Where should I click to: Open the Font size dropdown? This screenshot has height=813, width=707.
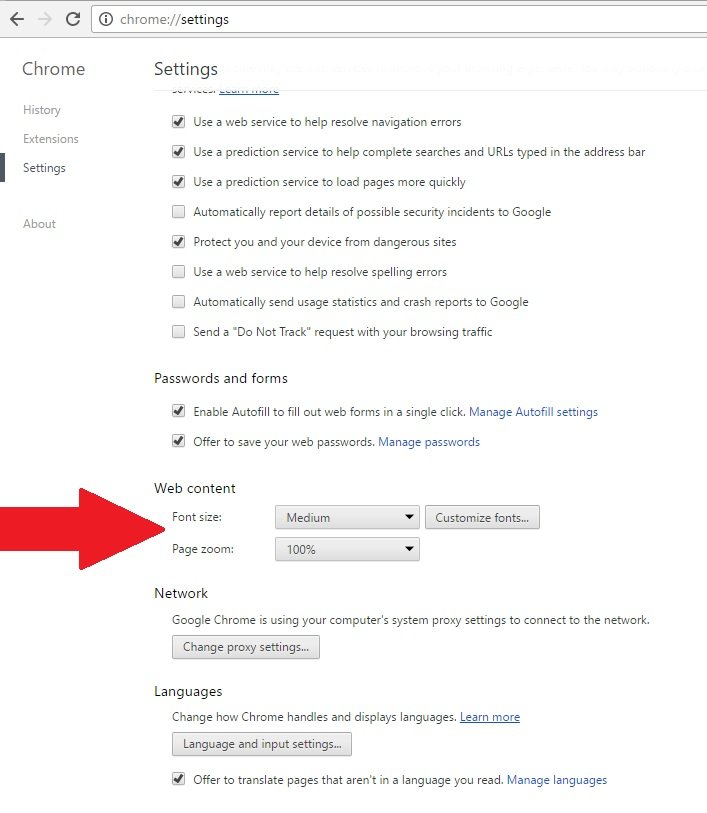point(347,518)
